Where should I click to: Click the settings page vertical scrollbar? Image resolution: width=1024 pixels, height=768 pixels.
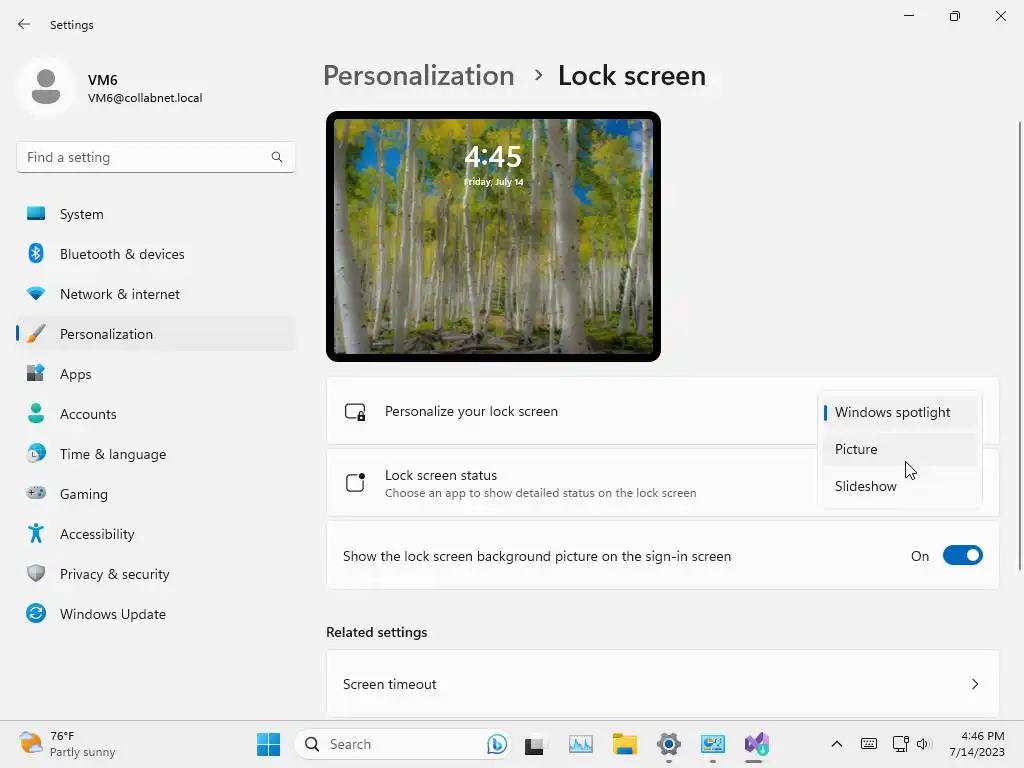[x=1019, y=346]
